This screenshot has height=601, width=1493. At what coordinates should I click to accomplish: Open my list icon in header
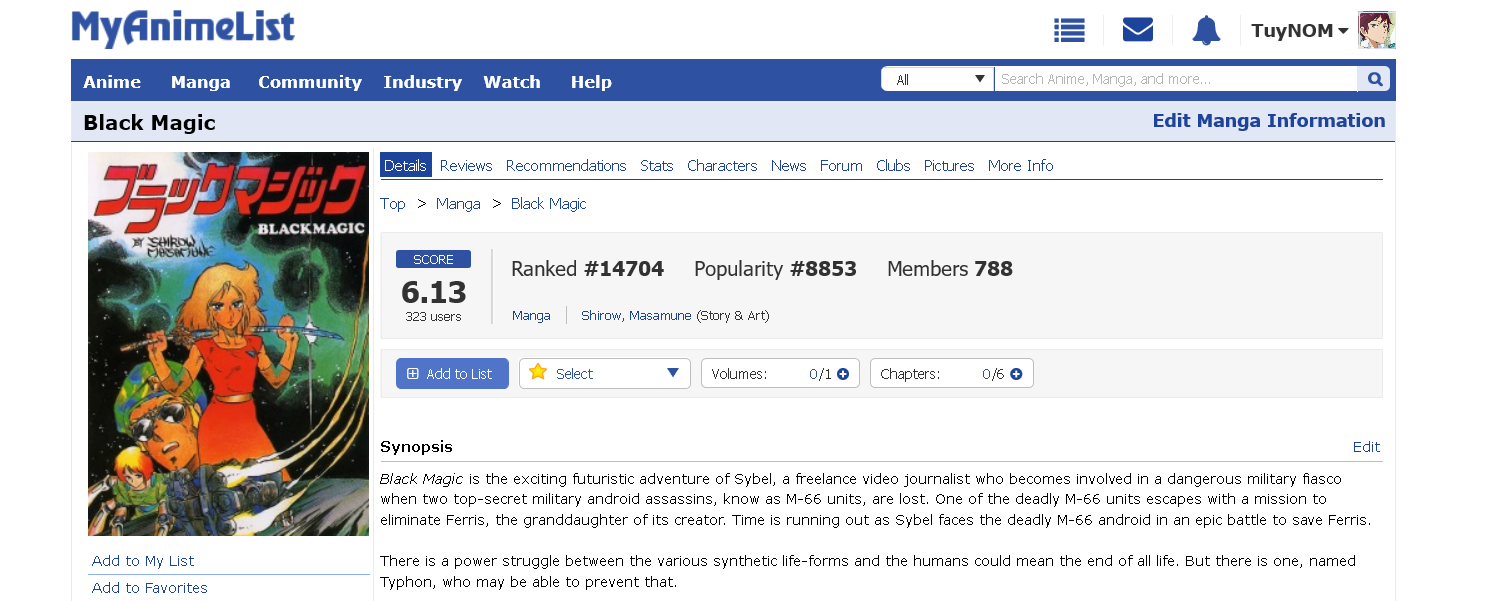click(1069, 31)
